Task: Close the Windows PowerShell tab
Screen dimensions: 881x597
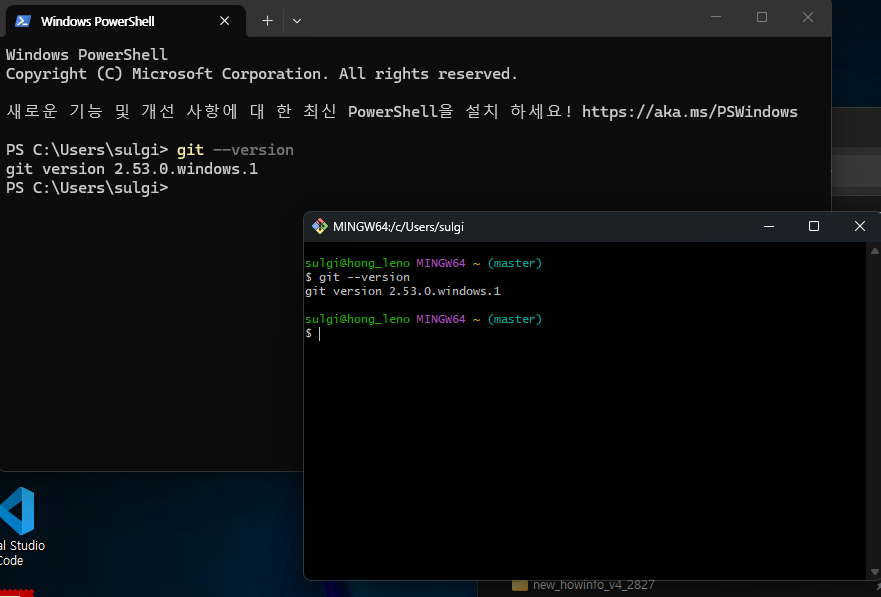Action: pos(225,21)
